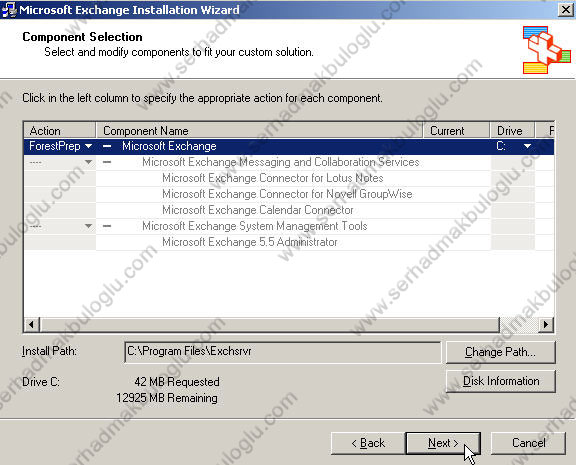576x465 pixels.
Task: Select the Current column header
Action: pos(457,131)
